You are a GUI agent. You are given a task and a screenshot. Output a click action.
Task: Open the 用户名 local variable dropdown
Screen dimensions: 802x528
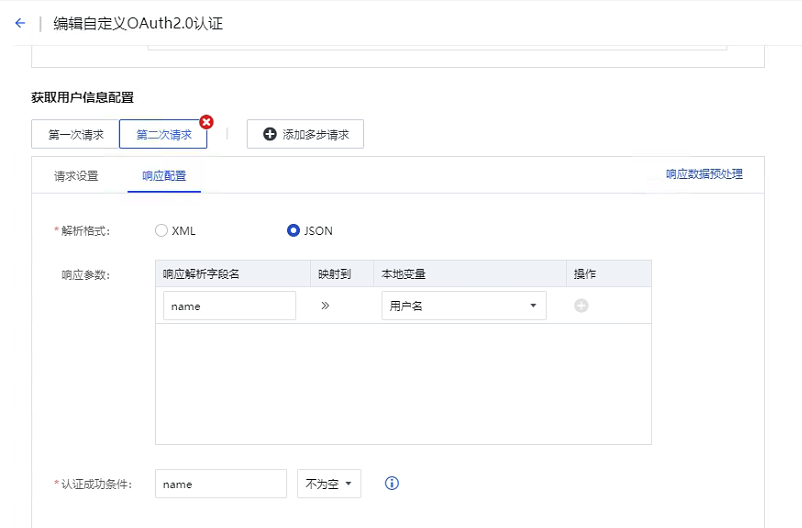click(463, 306)
